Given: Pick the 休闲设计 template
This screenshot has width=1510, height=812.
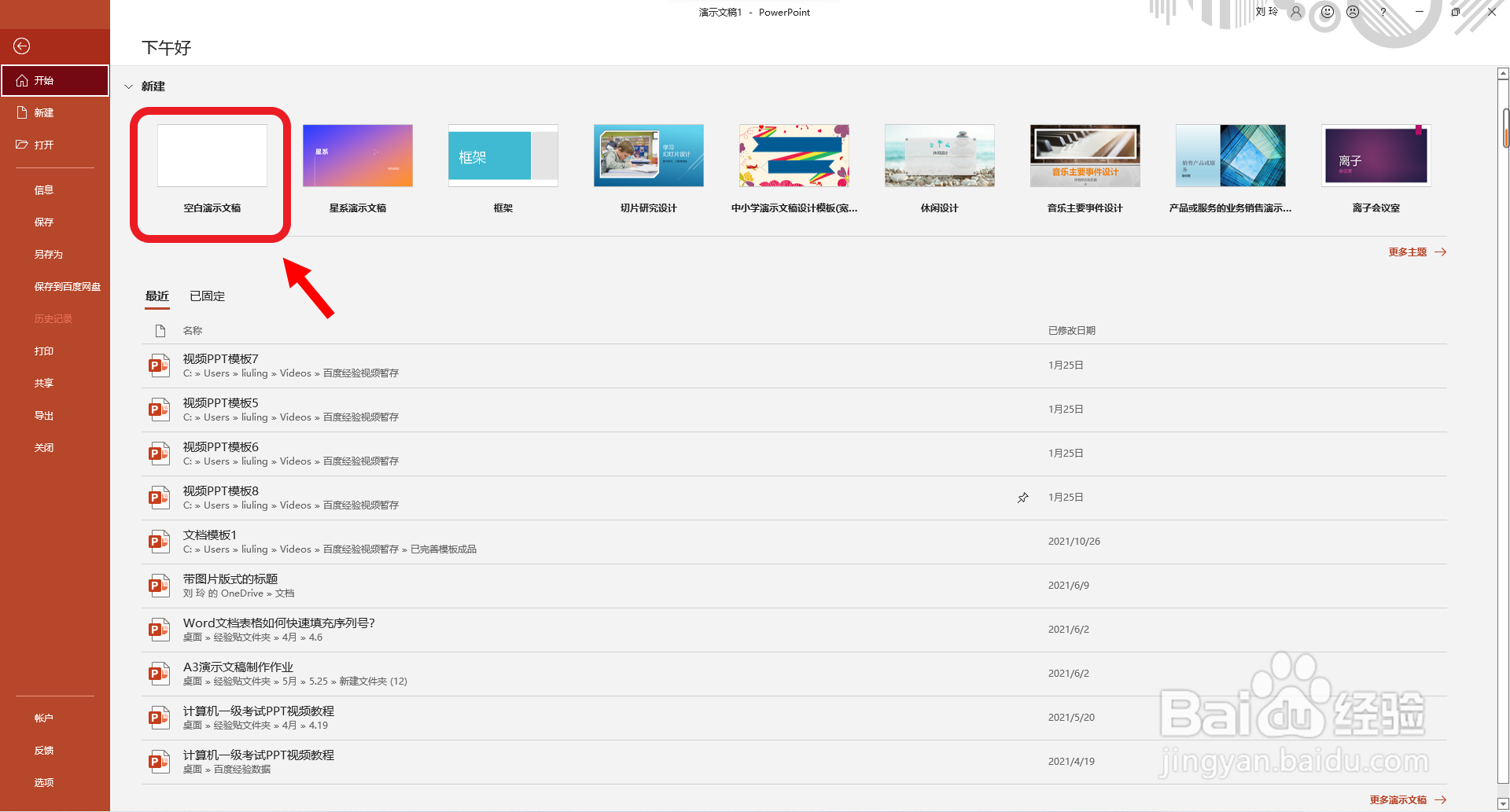Looking at the screenshot, I should [940, 169].
